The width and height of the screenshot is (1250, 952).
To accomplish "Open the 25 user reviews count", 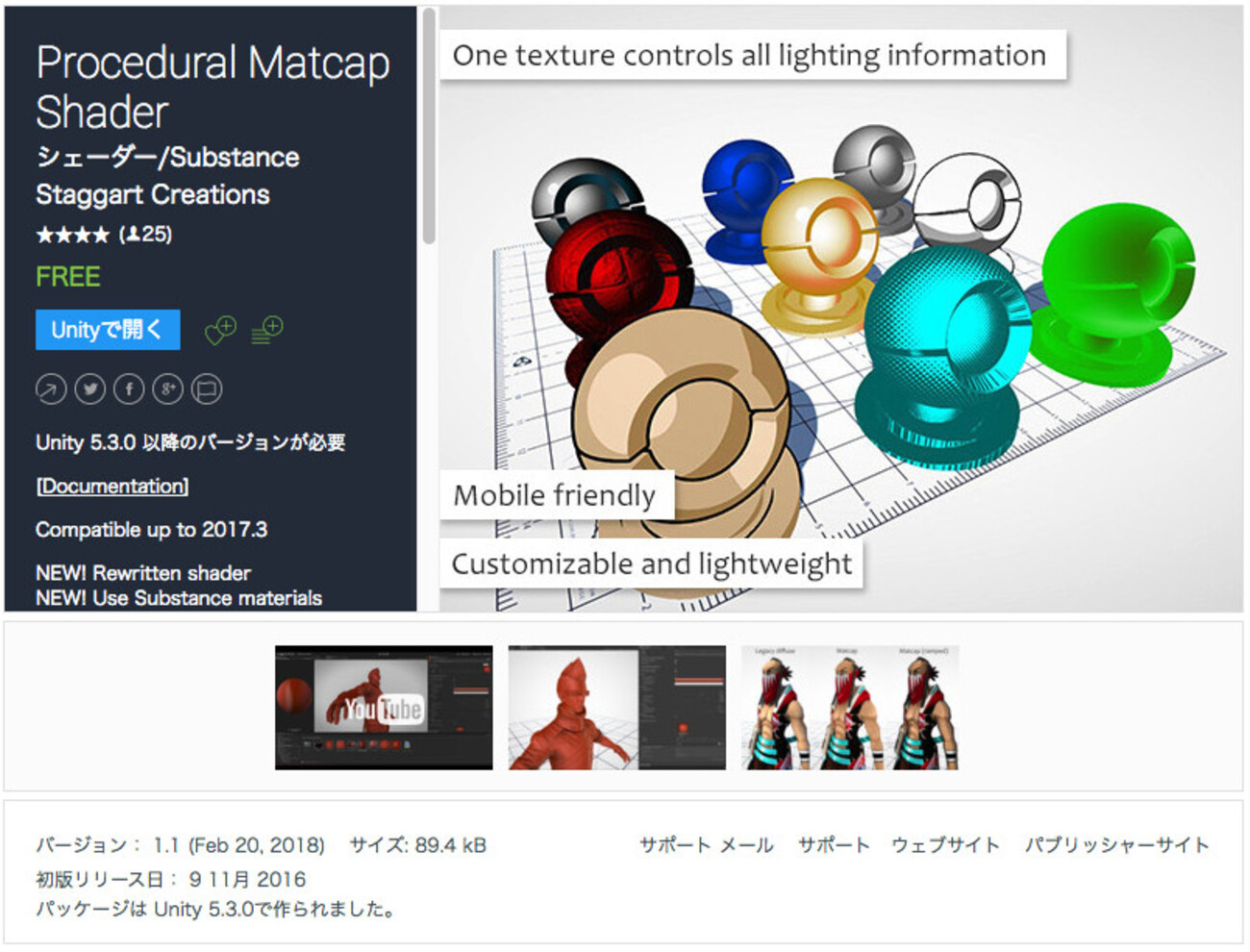I will coord(145,234).
